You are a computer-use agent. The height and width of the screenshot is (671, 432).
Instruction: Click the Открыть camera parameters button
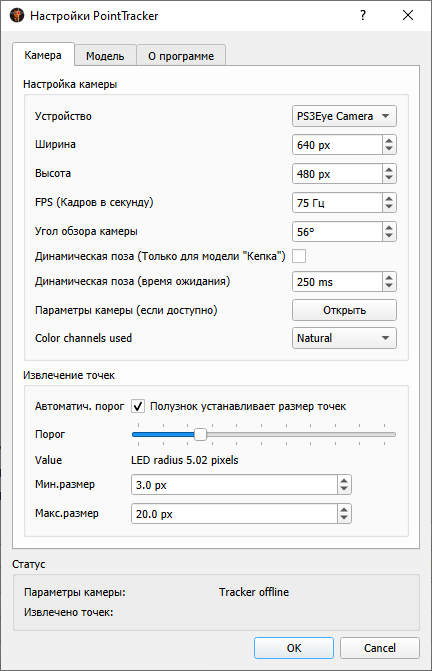coord(344,310)
